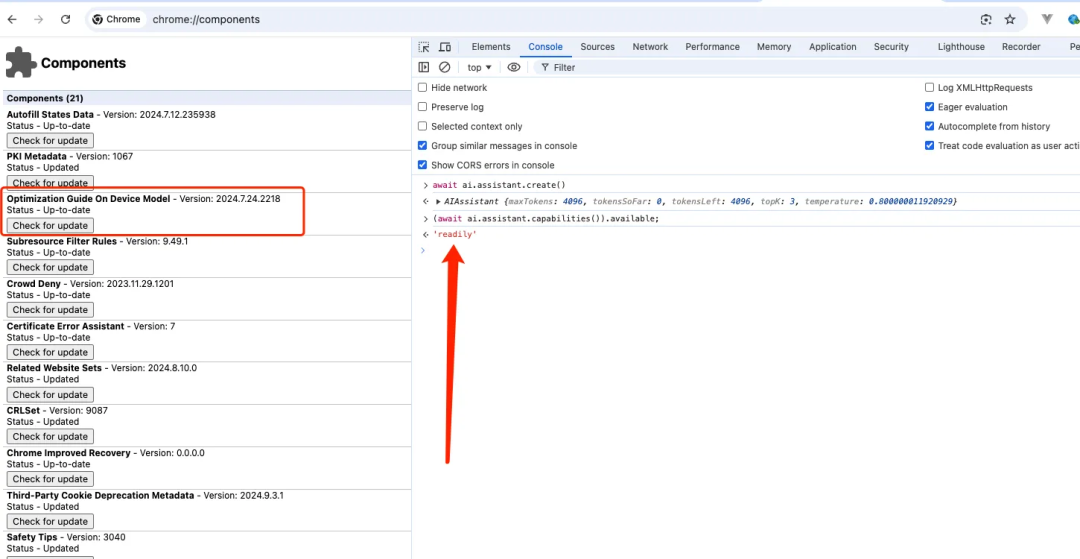The height and width of the screenshot is (559, 1080).
Task: Open the Lighthouse tab
Action: (960, 47)
